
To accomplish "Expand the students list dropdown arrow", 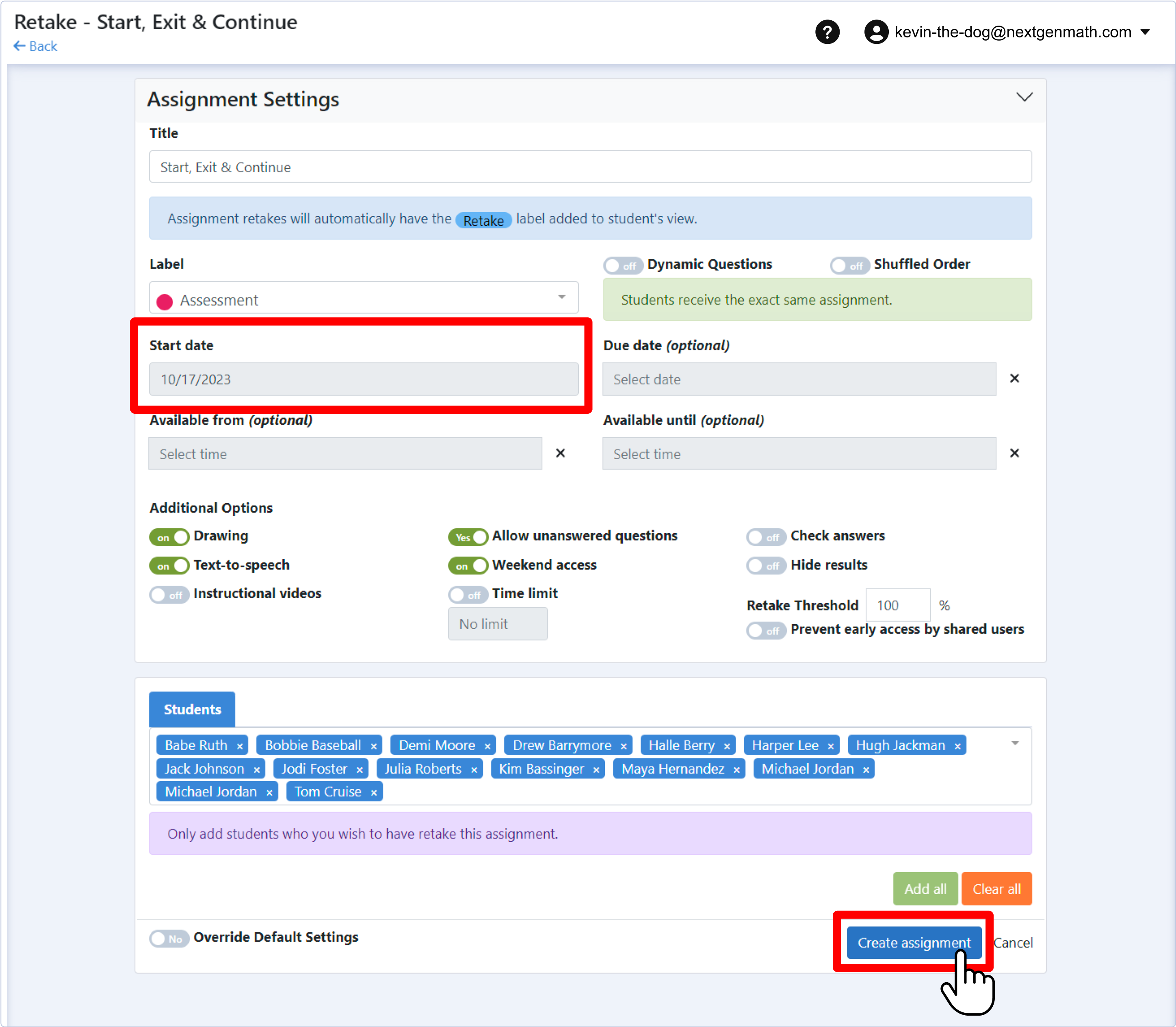I will (1015, 743).
